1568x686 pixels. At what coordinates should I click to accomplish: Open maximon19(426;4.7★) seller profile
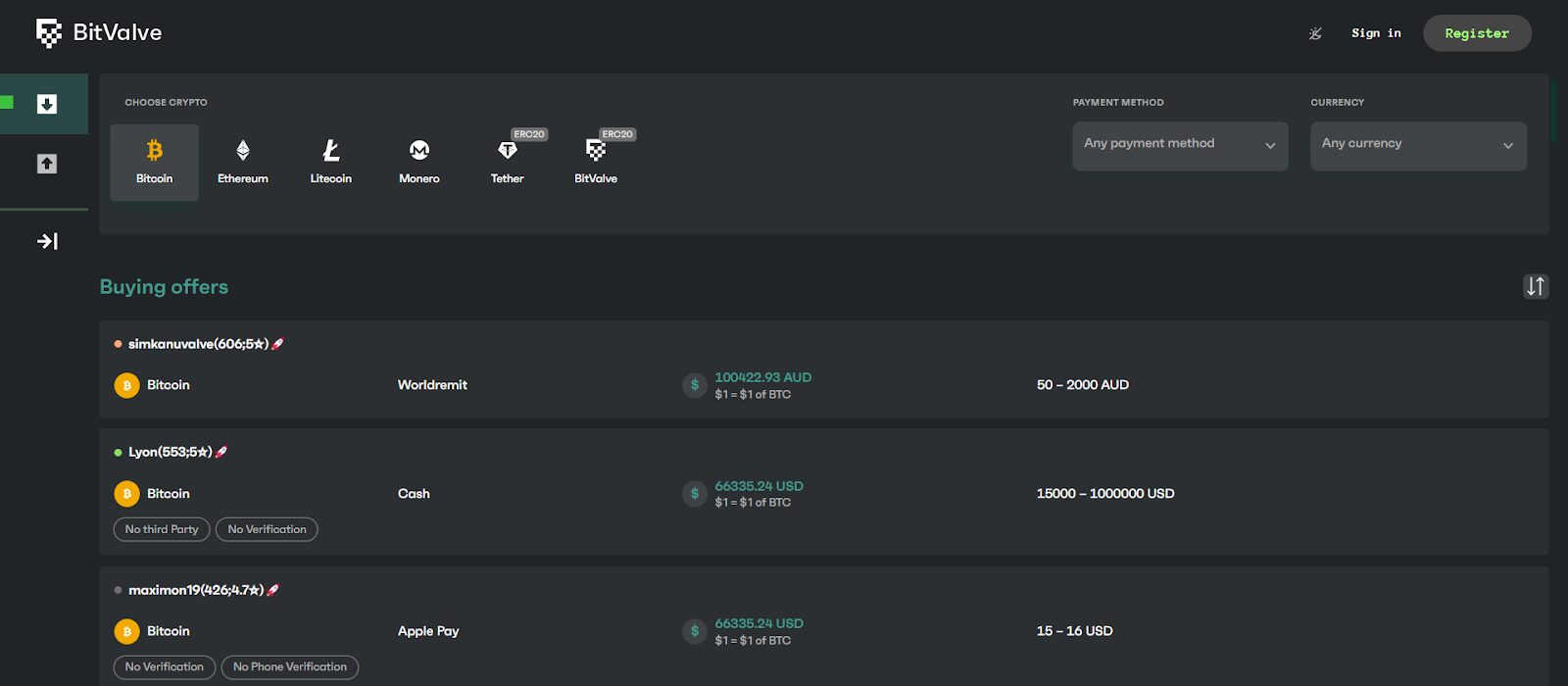(x=196, y=590)
